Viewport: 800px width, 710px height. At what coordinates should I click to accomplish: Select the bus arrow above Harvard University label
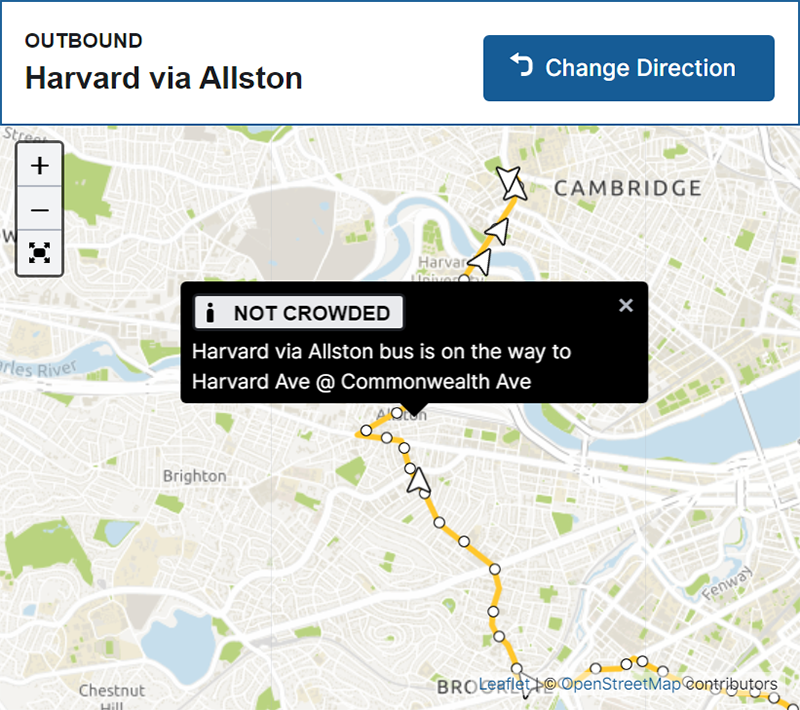coord(480,262)
